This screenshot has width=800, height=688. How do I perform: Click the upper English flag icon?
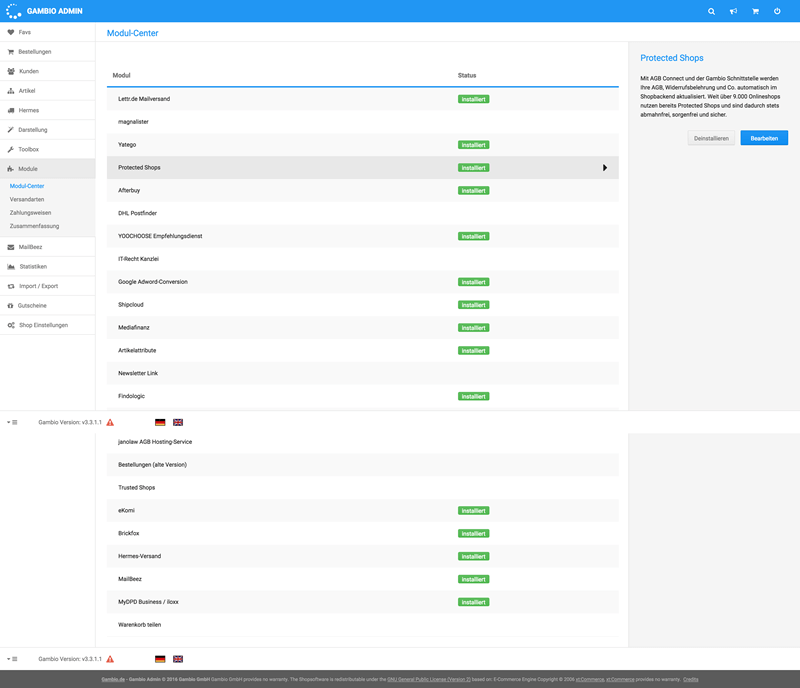(x=178, y=423)
